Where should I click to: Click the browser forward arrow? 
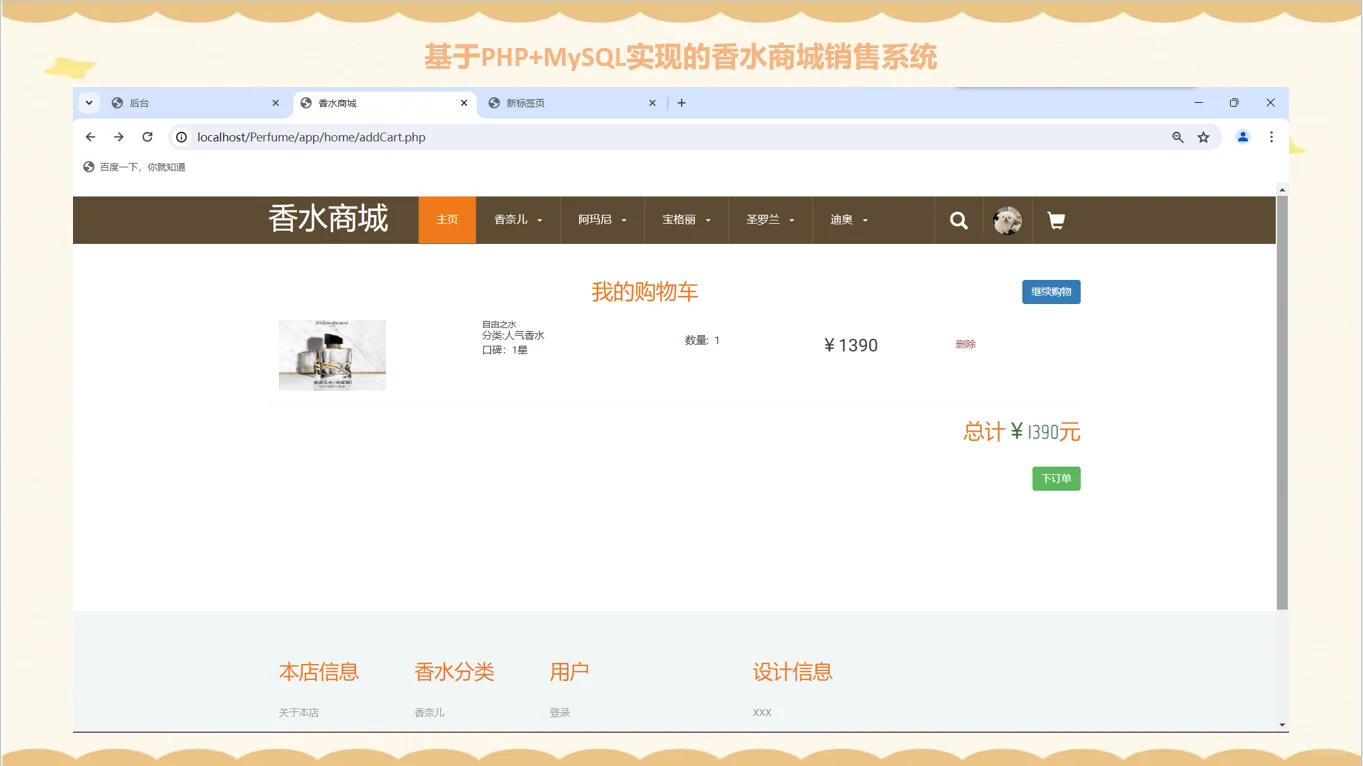coord(118,137)
